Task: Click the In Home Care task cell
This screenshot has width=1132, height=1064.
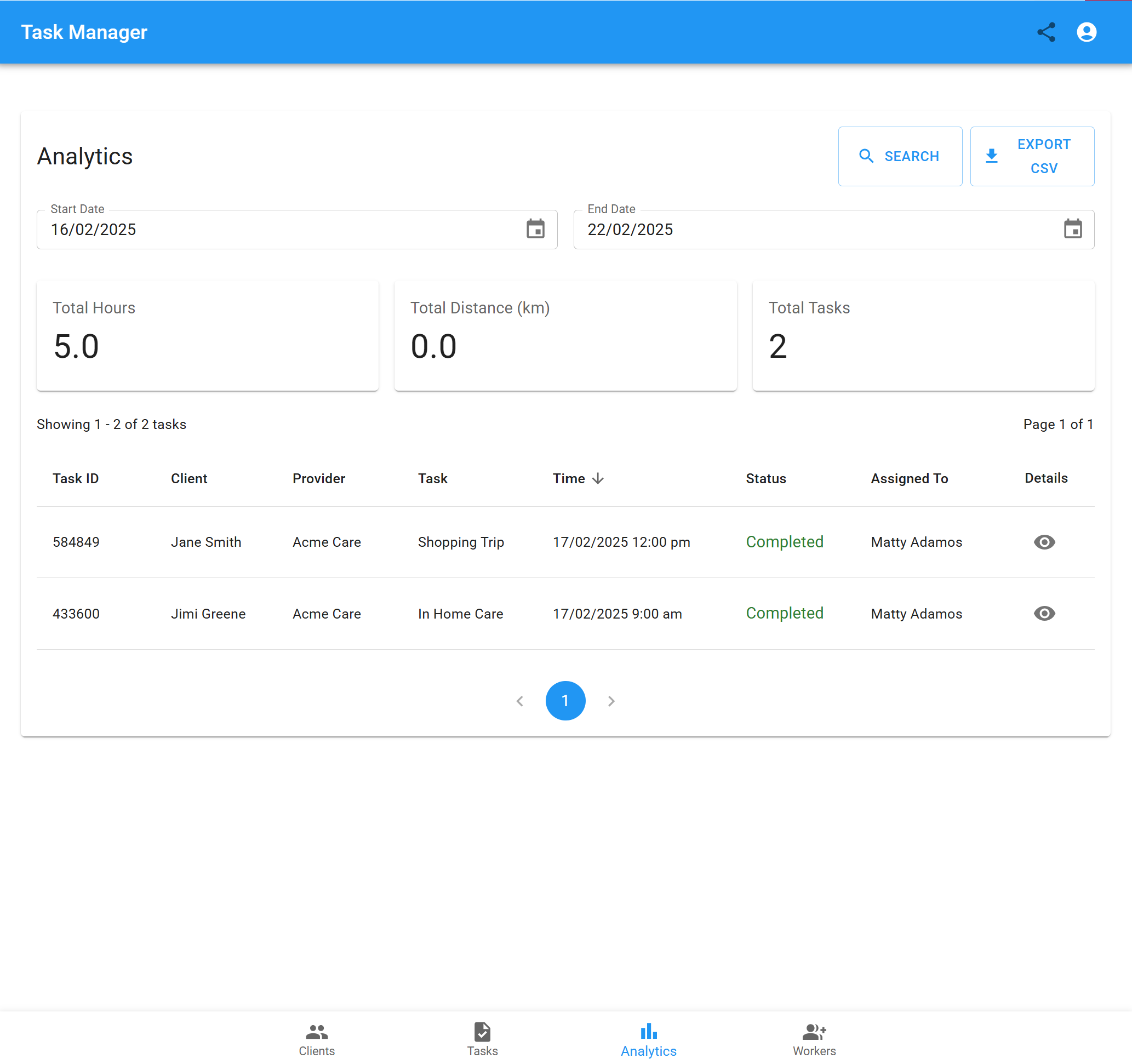Action: (x=461, y=614)
